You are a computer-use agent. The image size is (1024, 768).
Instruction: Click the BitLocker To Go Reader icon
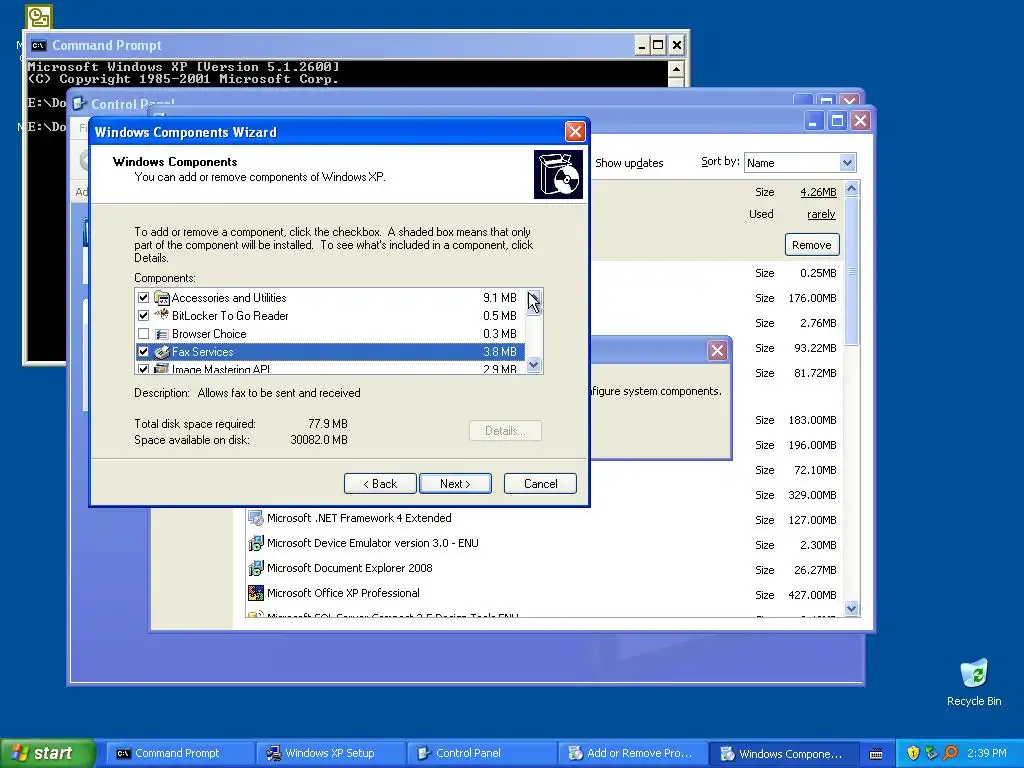pos(161,315)
